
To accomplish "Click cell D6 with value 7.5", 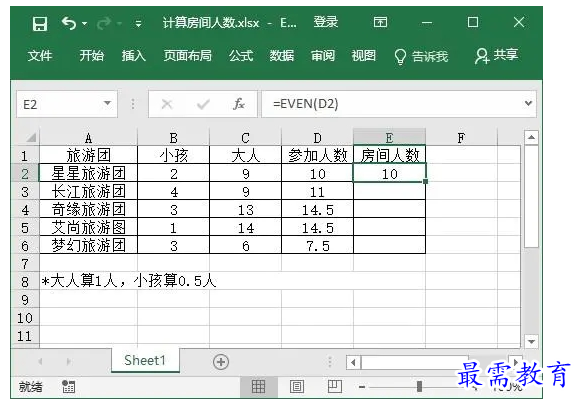I will point(318,246).
